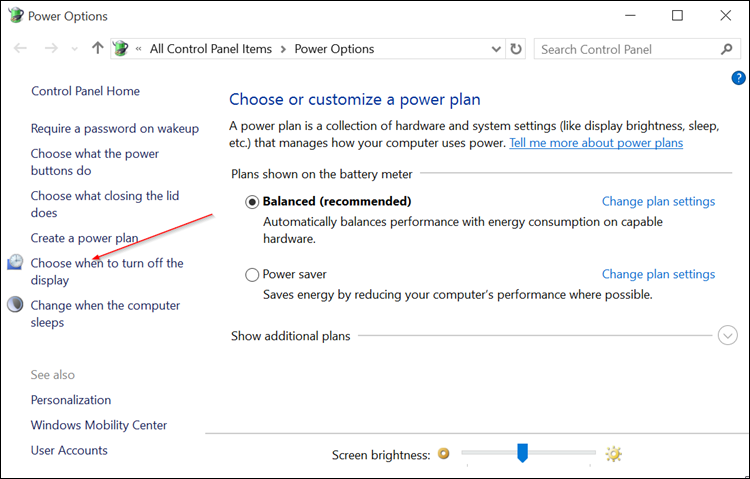Open Require a password on wakeup

click(x=115, y=128)
